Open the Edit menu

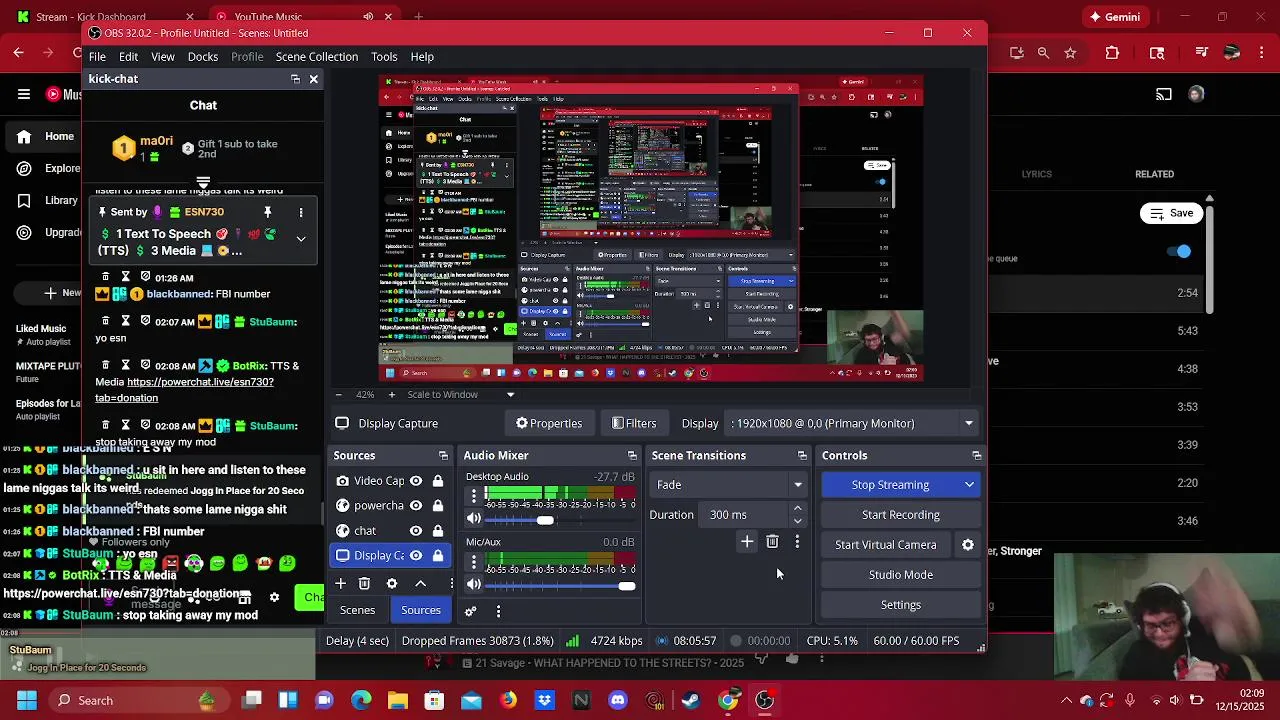point(129,57)
